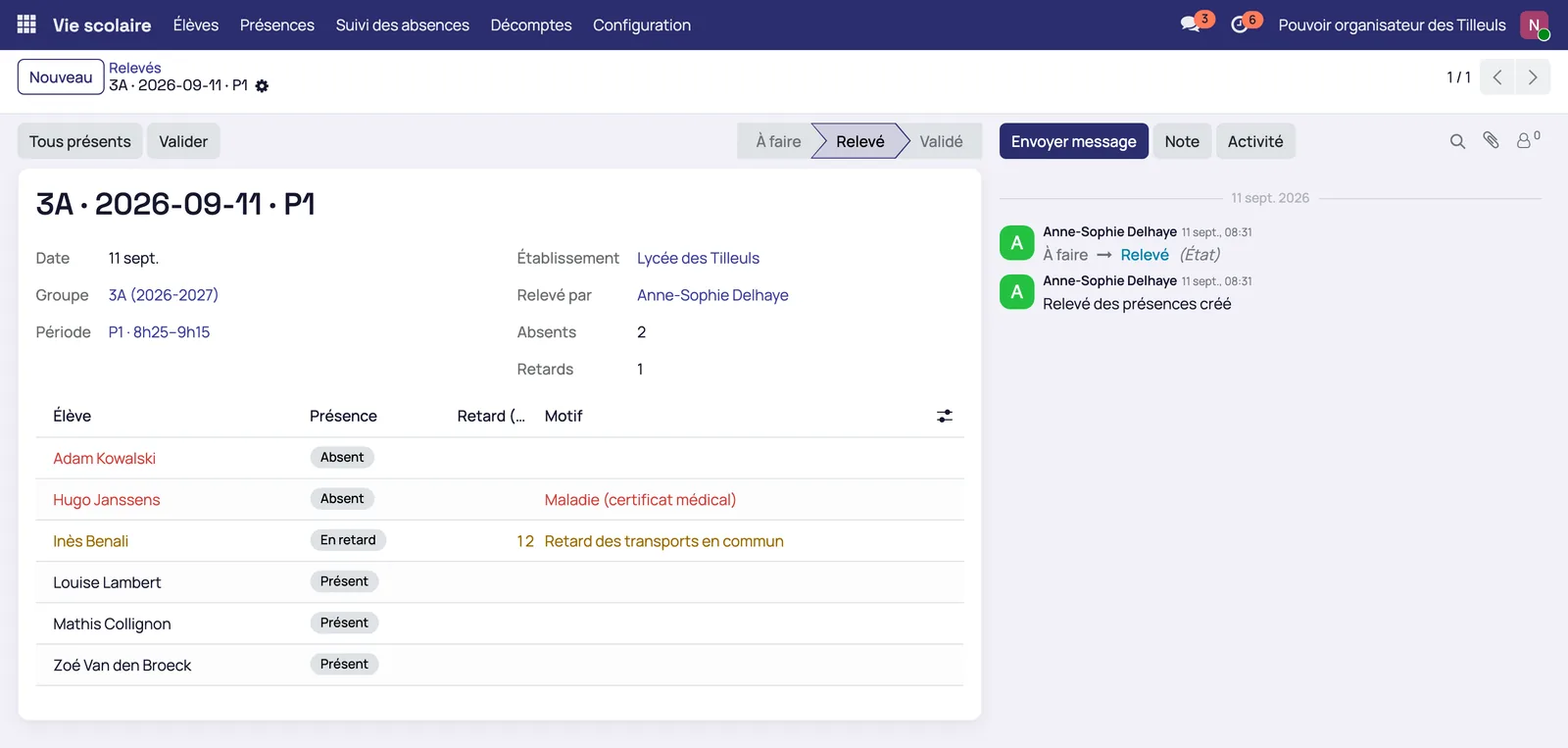Click Louise Lambert Présent badge
The height and width of the screenshot is (748, 1568).
[x=344, y=581]
